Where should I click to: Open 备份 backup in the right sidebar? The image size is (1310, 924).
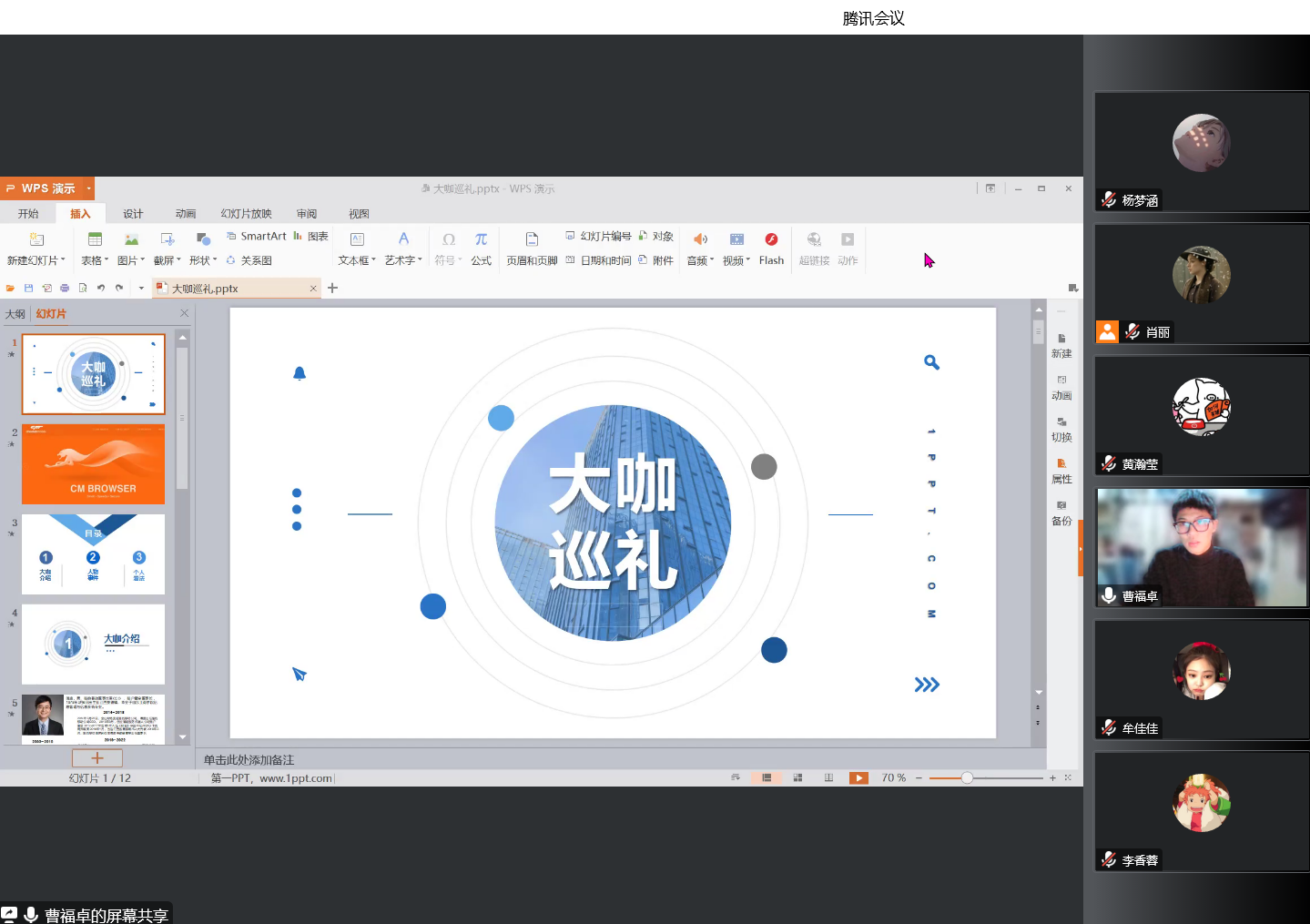tap(1061, 513)
